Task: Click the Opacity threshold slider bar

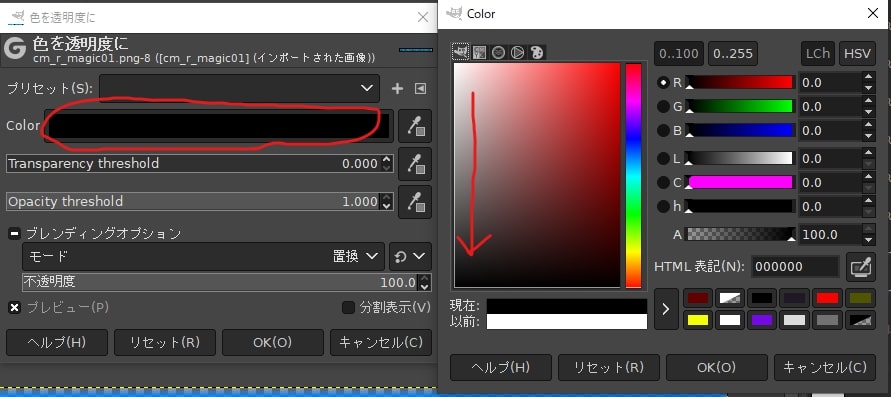Action: point(194,202)
